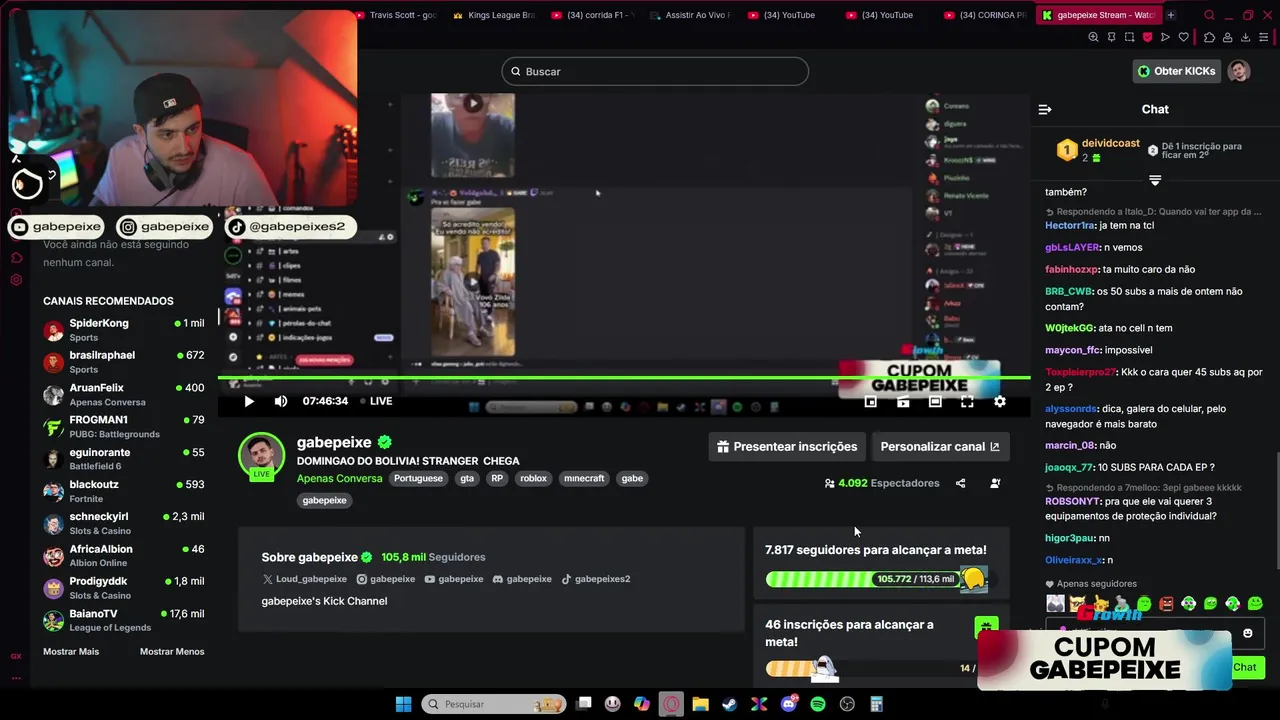The width and height of the screenshot is (1280, 720).
Task: Click the subscriptions goal progress bar
Action: (870, 668)
